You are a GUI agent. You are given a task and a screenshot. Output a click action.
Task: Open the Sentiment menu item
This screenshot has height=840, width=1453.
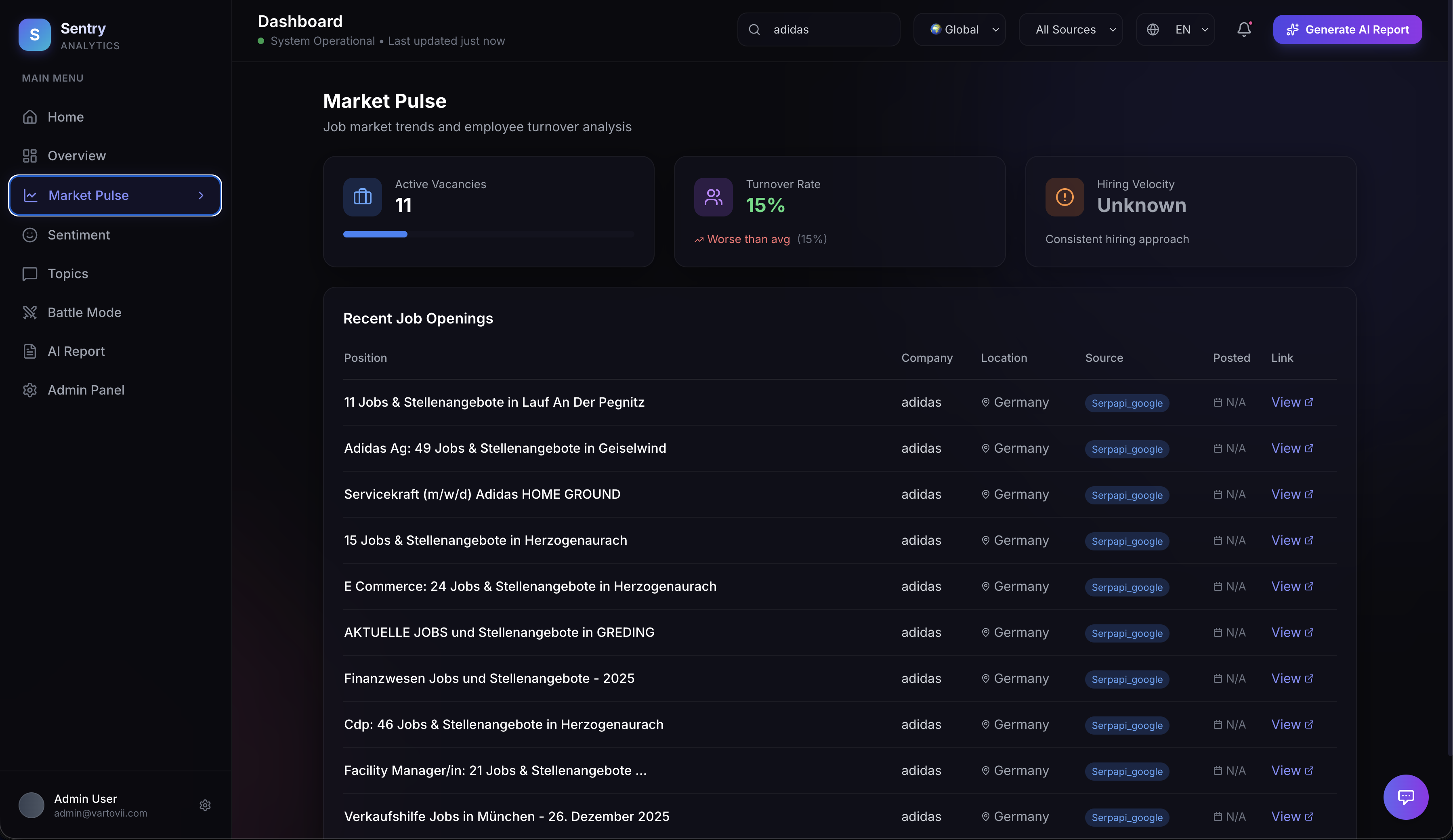78,235
